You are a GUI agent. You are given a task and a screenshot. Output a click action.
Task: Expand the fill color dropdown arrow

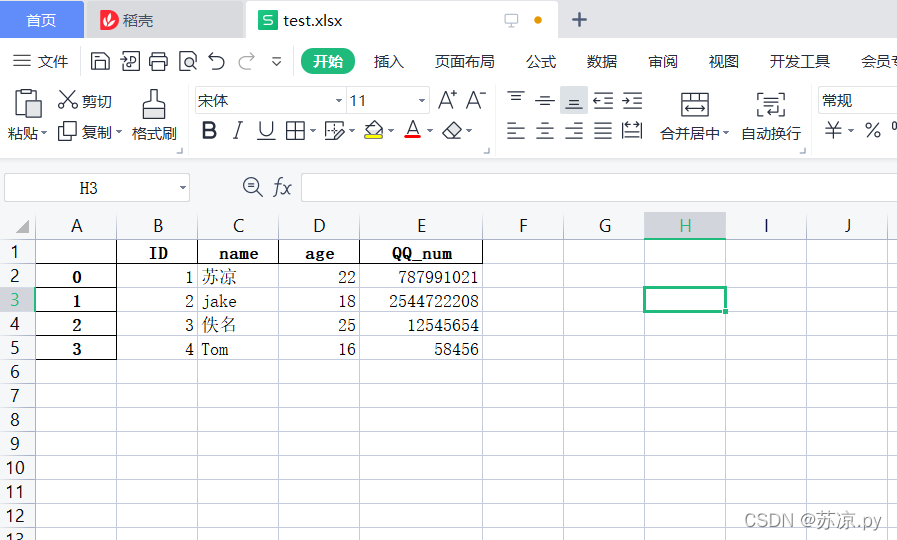[x=391, y=131]
